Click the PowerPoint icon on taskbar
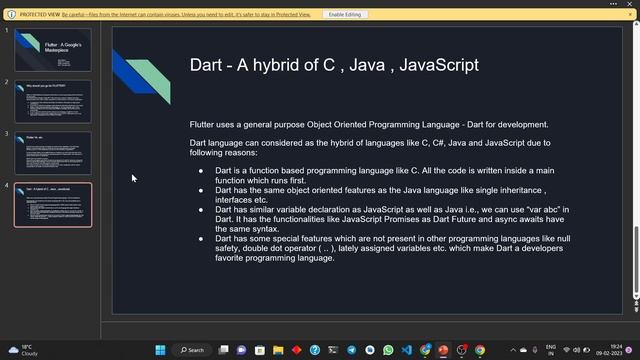The width and height of the screenshot is (640, 360). pyautogui.click(x=443, y=350)
